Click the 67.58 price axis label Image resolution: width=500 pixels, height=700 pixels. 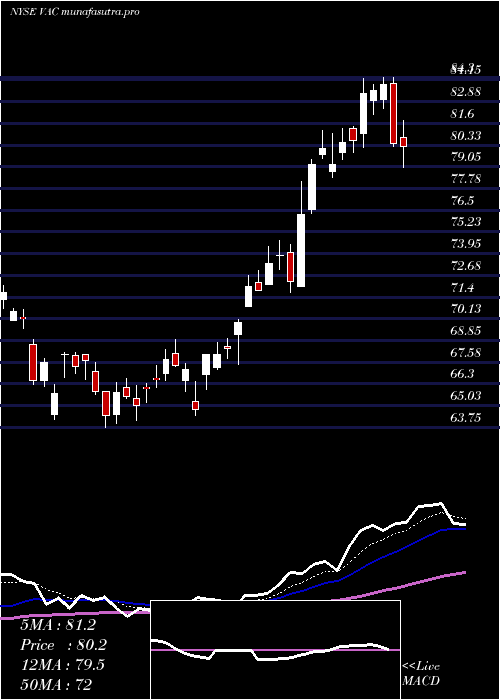466,353
